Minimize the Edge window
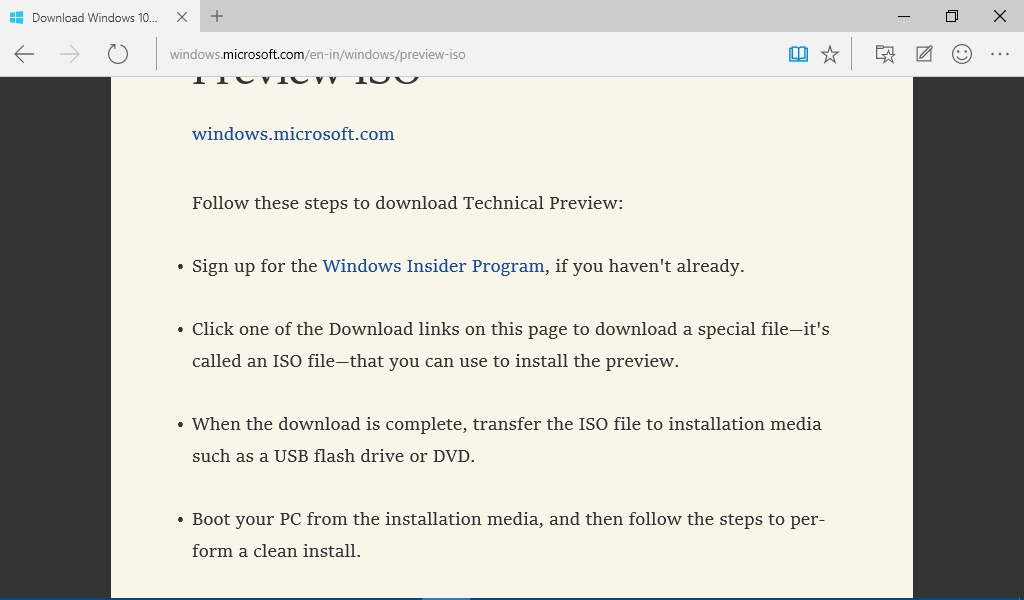 pos(904,16)
